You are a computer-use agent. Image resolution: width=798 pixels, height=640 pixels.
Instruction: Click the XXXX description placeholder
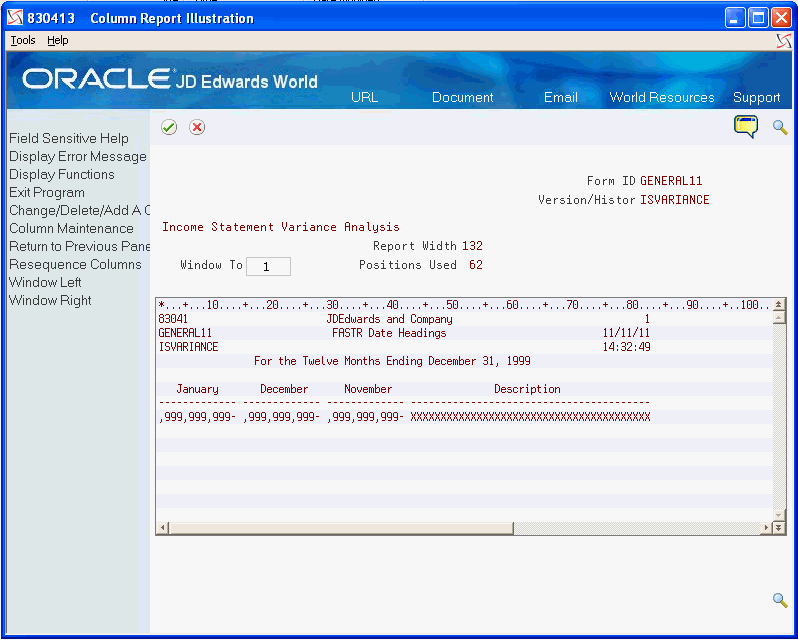(x=530, y=417)
